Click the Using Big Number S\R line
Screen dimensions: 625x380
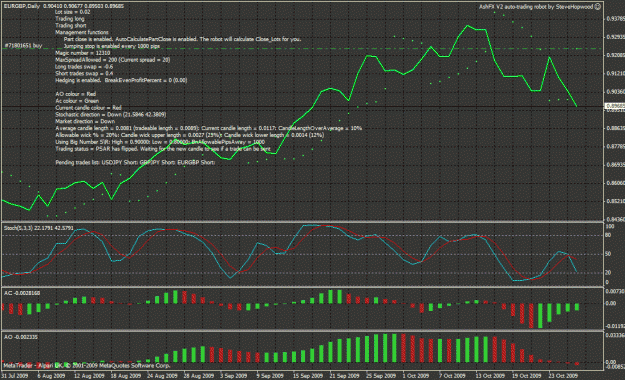click(x=160, y=142)
